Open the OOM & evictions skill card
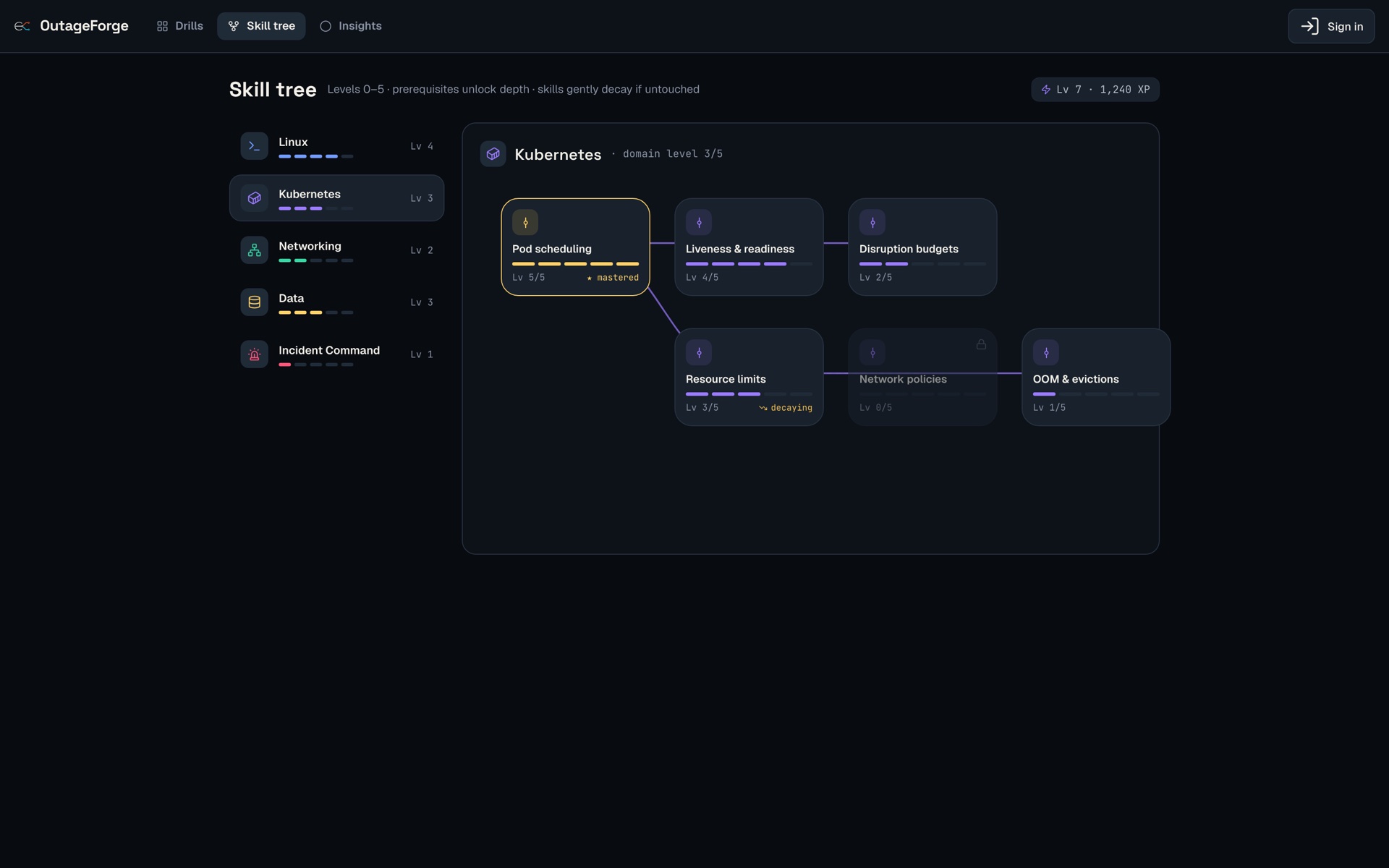 coord(1096,377)
